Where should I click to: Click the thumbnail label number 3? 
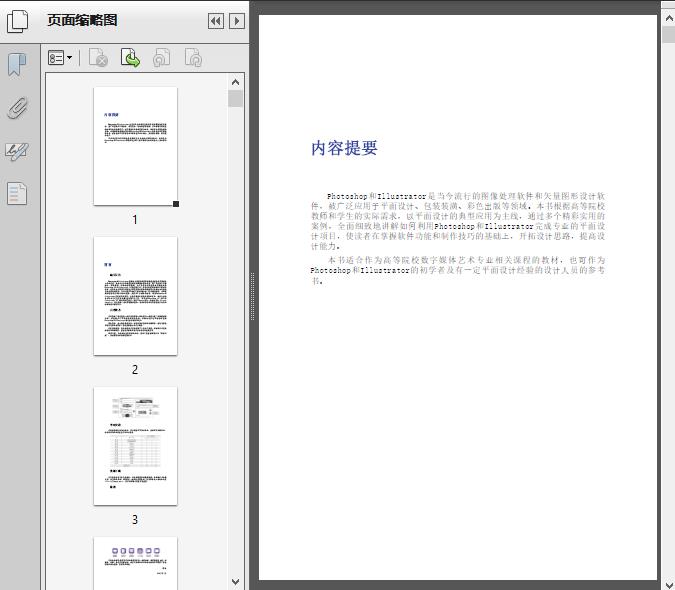coord(135,519)
